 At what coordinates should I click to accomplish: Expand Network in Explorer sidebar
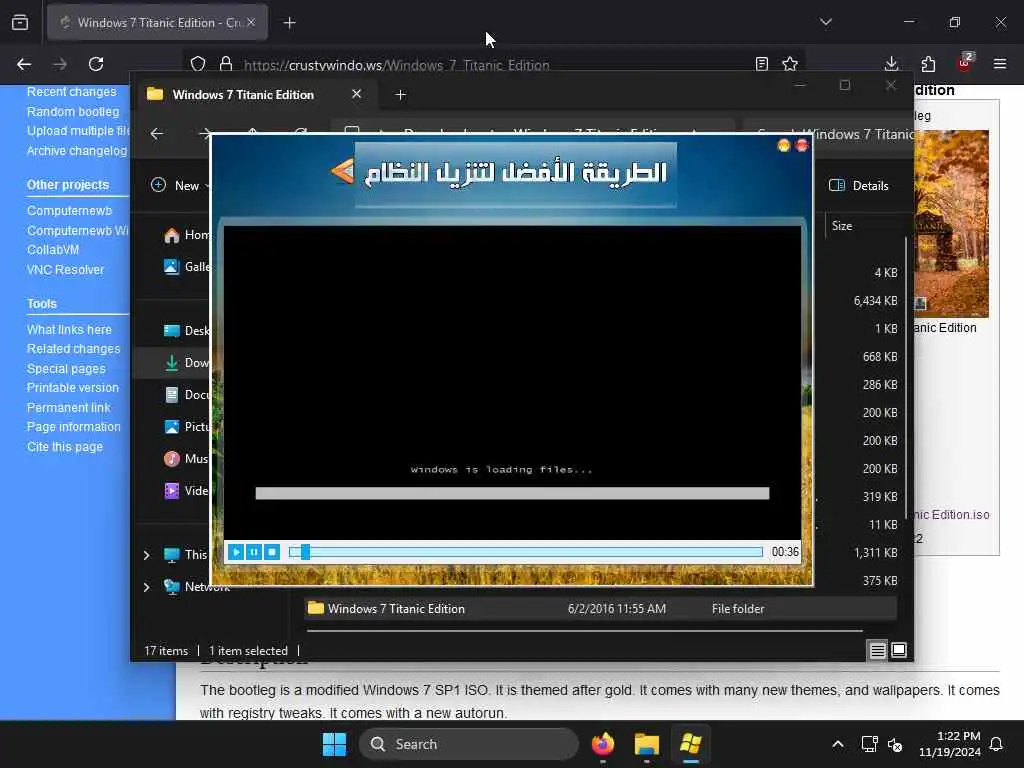[147, 587]
